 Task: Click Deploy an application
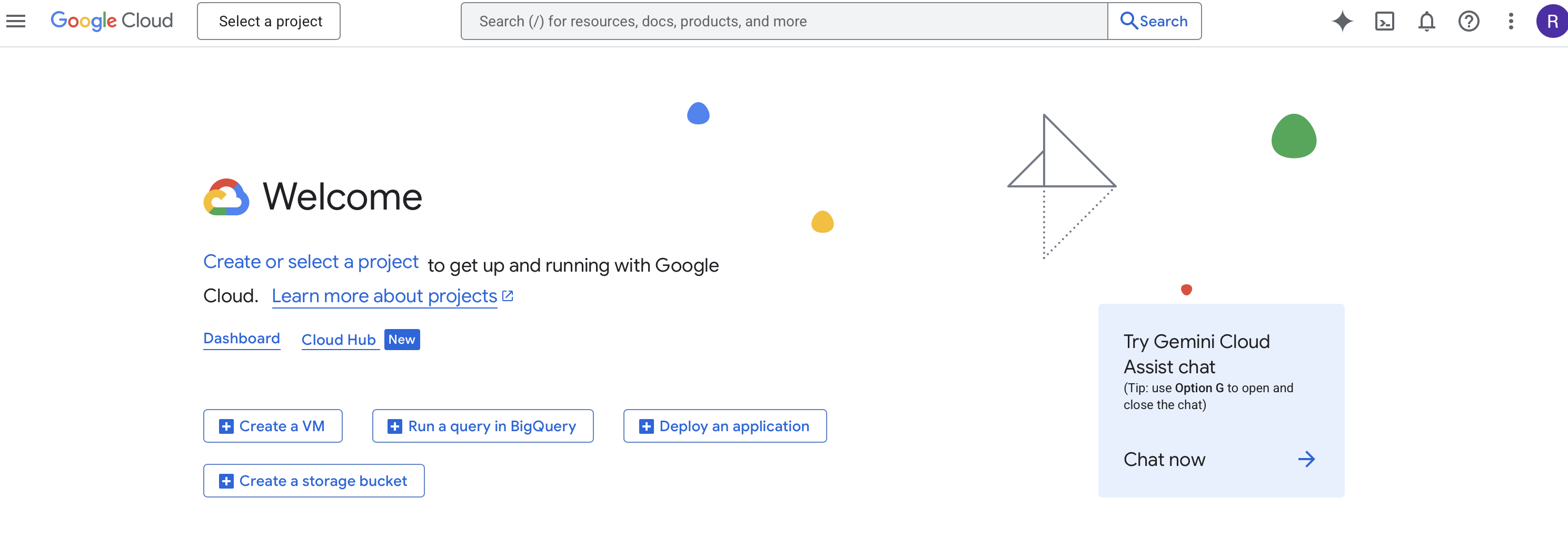click(x=725, y=425)
